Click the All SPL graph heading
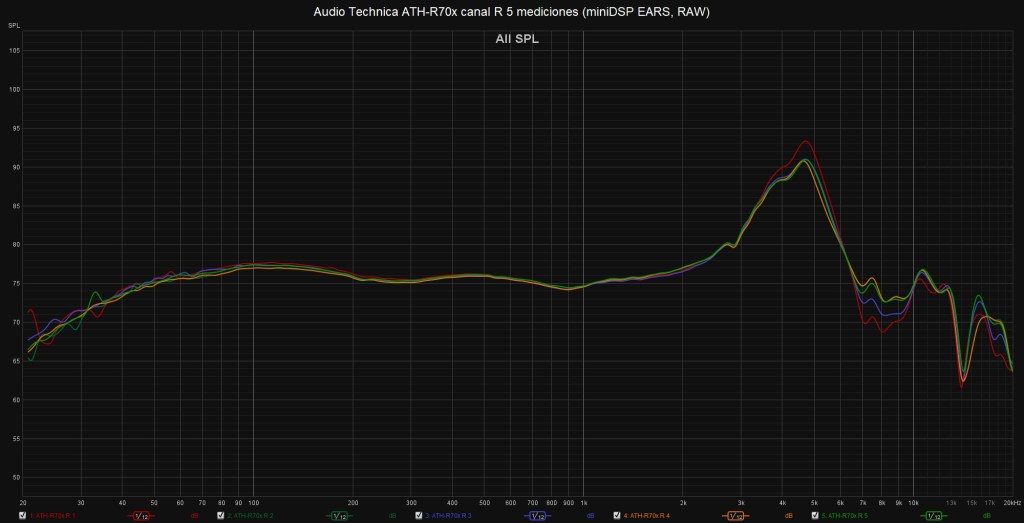The image size is (1024, 523). click(517, 39)
